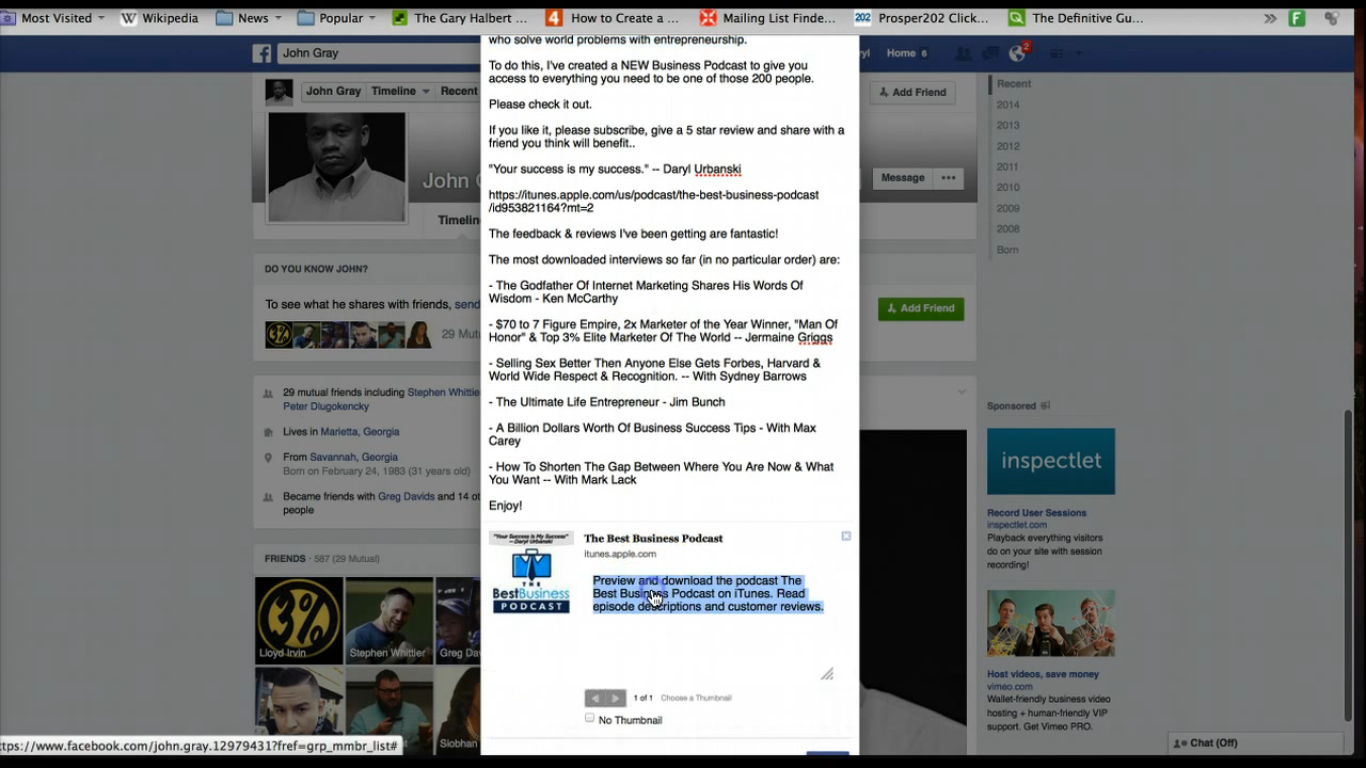Click the From location pin icon
The width and height of the screenshot is (1366, 768).
pos(268,458)
